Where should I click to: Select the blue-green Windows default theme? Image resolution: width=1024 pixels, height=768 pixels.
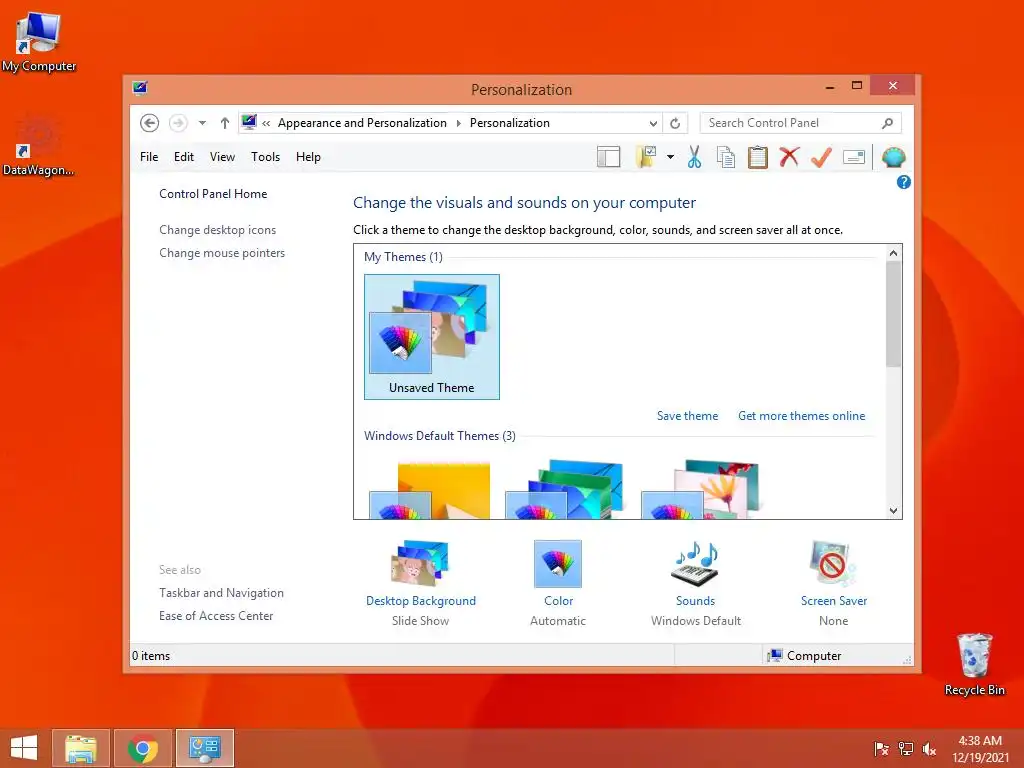(565, 490)
